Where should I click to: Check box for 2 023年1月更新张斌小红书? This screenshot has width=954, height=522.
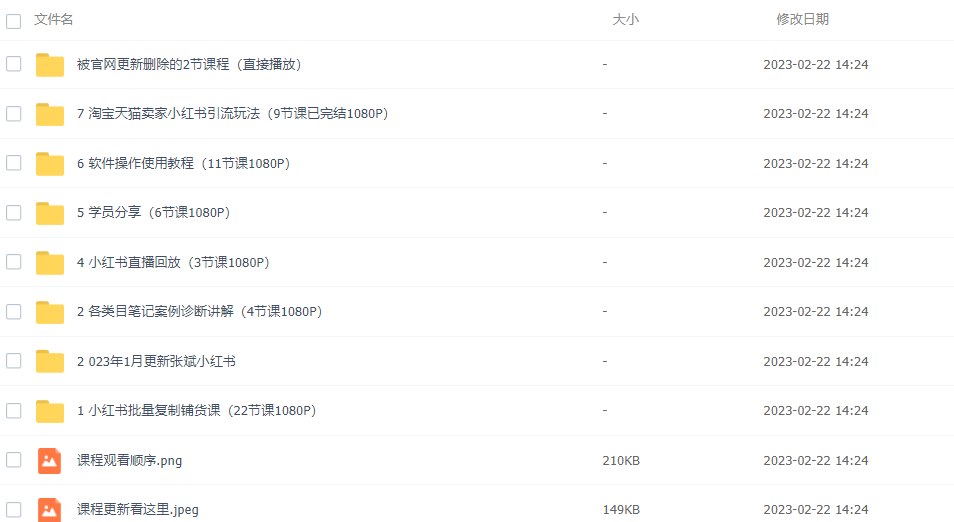point(13,361)
